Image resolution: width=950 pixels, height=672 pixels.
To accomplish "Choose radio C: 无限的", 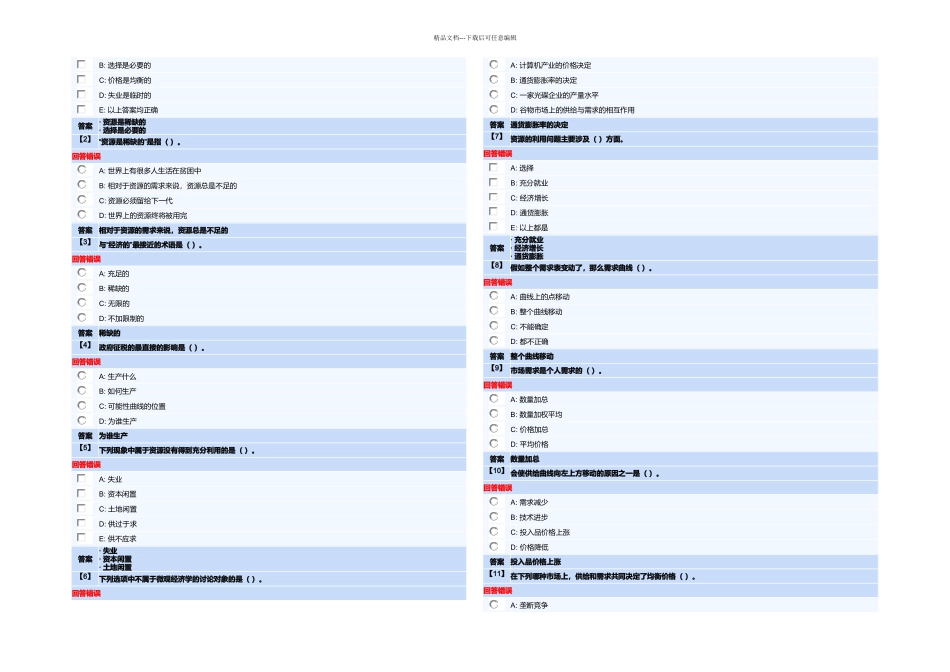I will point(82,303).
